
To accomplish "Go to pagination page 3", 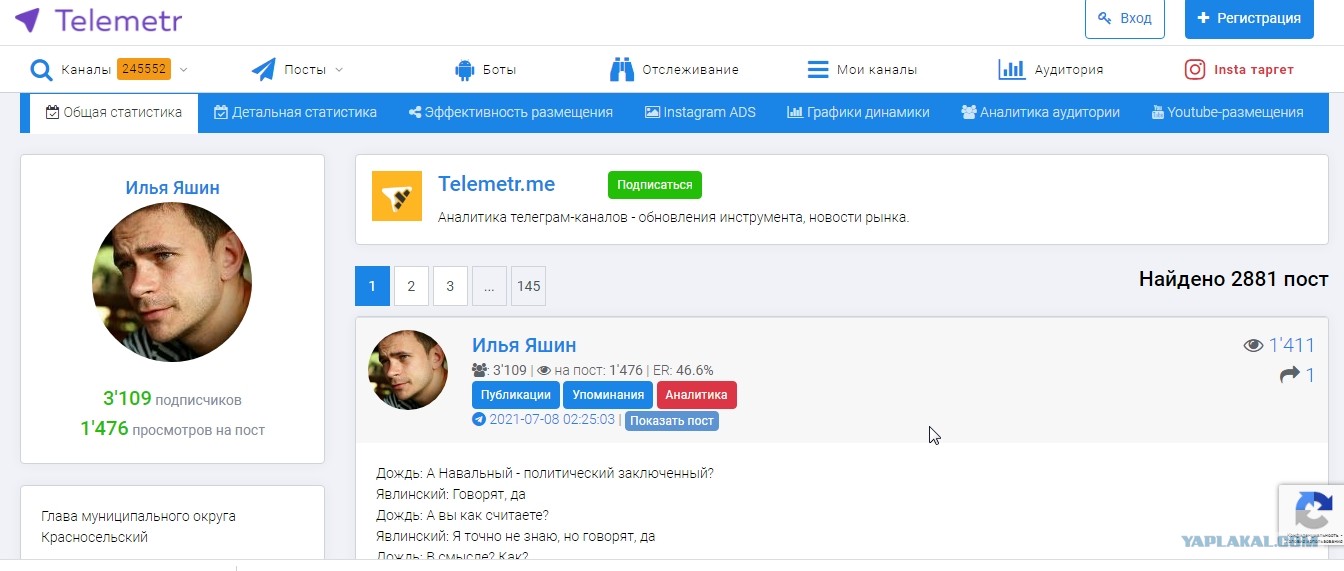I will (x=450, y=286).
